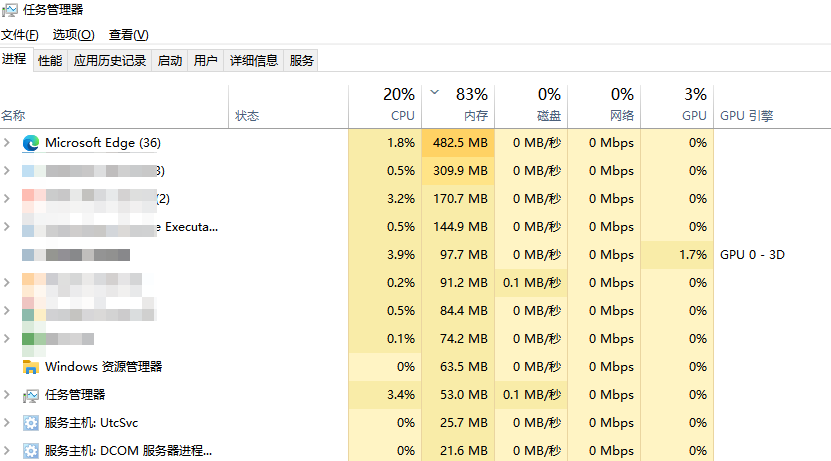The image size is (831, 461).
Task: Expand the Microsoft Edge (36) process group
Action: tap(6, 143)
